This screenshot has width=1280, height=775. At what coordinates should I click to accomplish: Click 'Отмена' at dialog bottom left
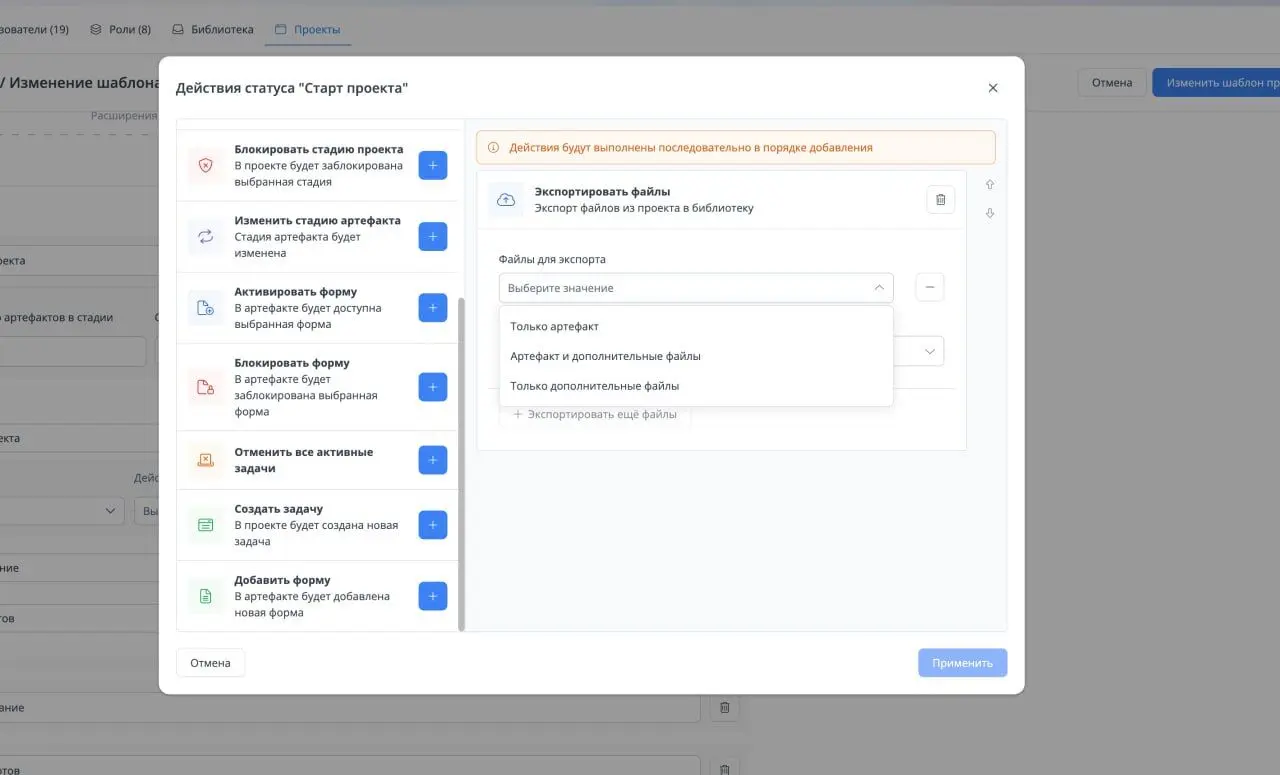tap(210, 663)
